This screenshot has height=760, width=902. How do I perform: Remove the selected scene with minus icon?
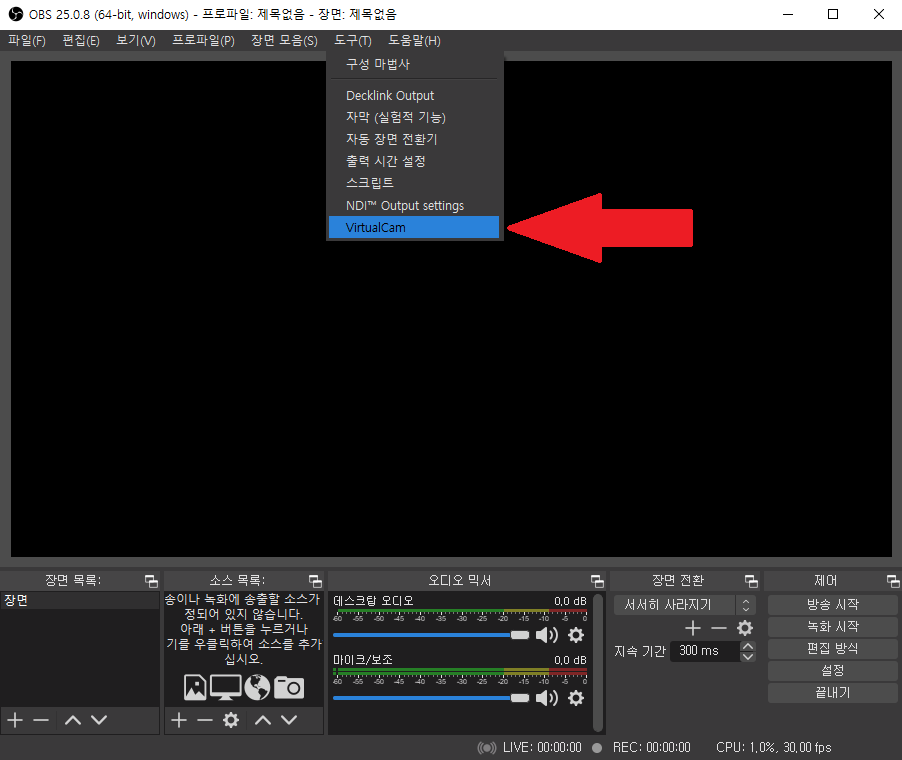pyautogui.click(x=41, y=720)
